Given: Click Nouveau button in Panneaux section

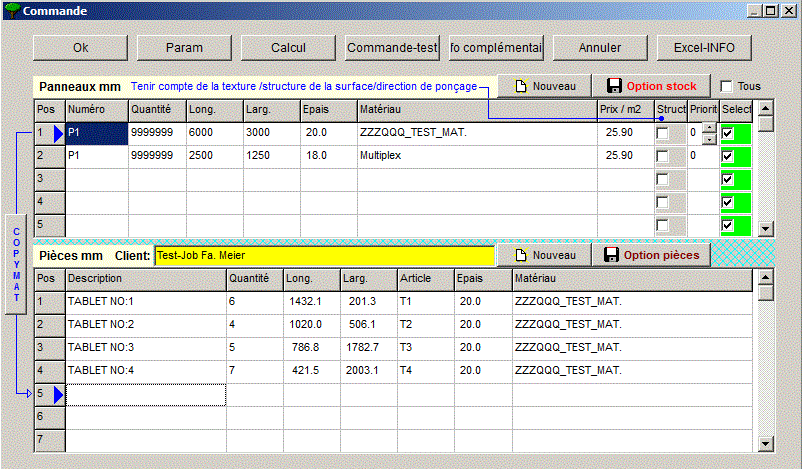Looking at the screenshot, I should pos(545,86).
